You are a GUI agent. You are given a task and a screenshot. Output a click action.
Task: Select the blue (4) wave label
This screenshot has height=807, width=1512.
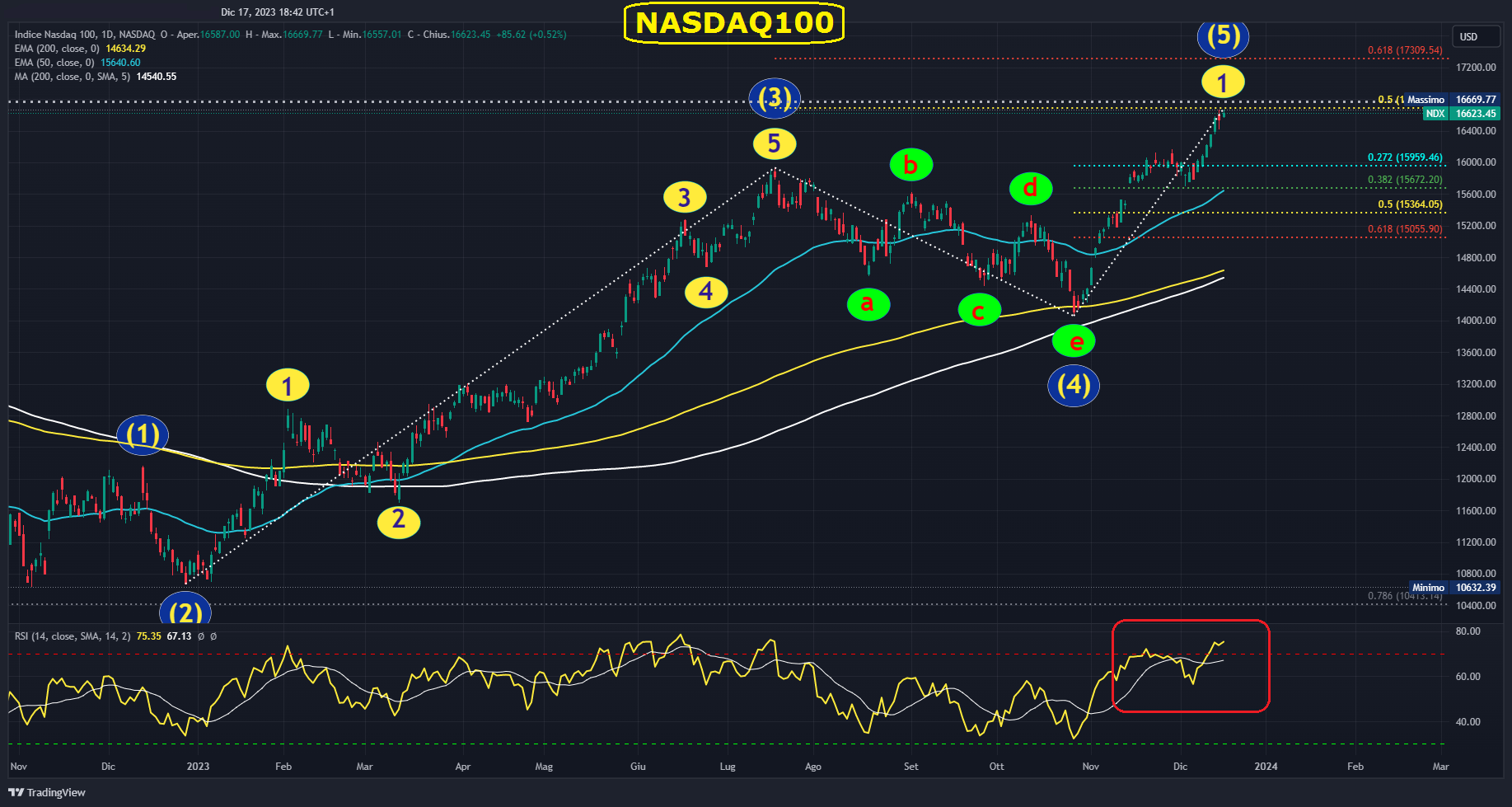1074,385
